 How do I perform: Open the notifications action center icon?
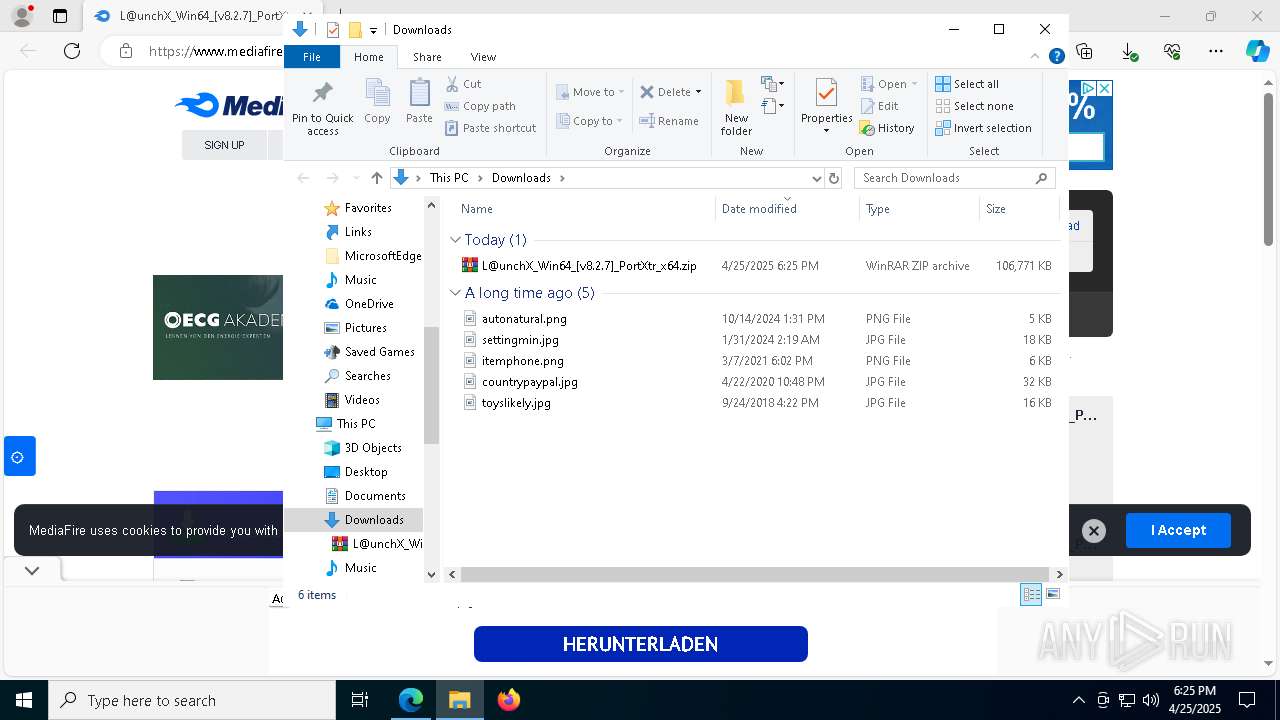[x=1247, y=700]
